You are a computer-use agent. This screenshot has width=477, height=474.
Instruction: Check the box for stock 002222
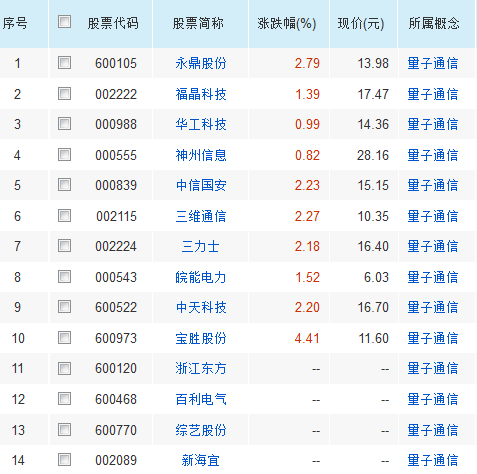coord(64,94)
